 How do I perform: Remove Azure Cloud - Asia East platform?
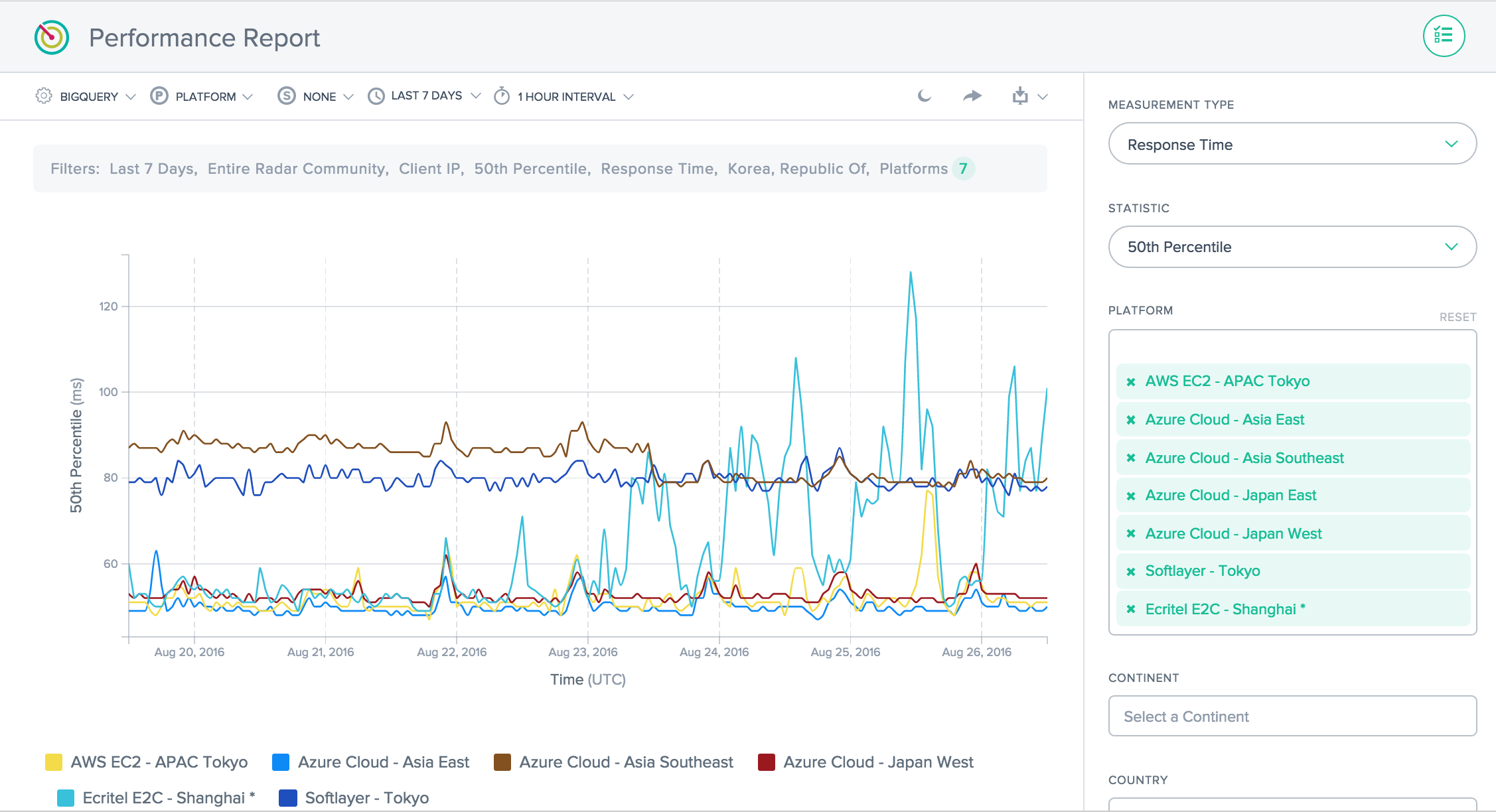click(x=1131, y=420)
